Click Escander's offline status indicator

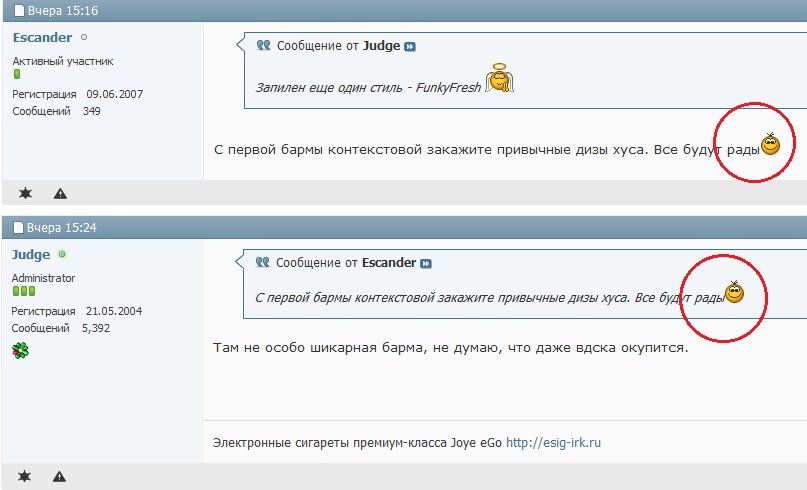(x=84, y=37)
